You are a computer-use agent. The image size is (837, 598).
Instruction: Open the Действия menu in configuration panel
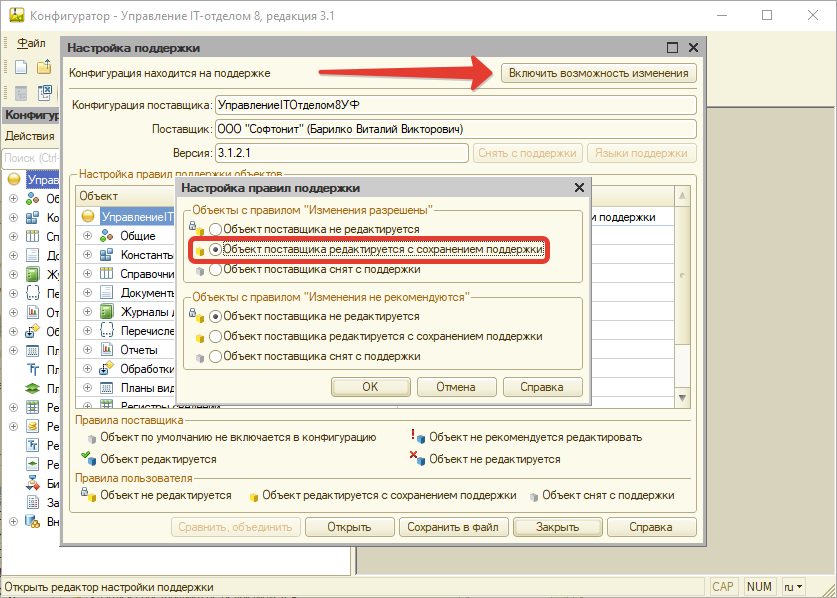click(30, 136)
